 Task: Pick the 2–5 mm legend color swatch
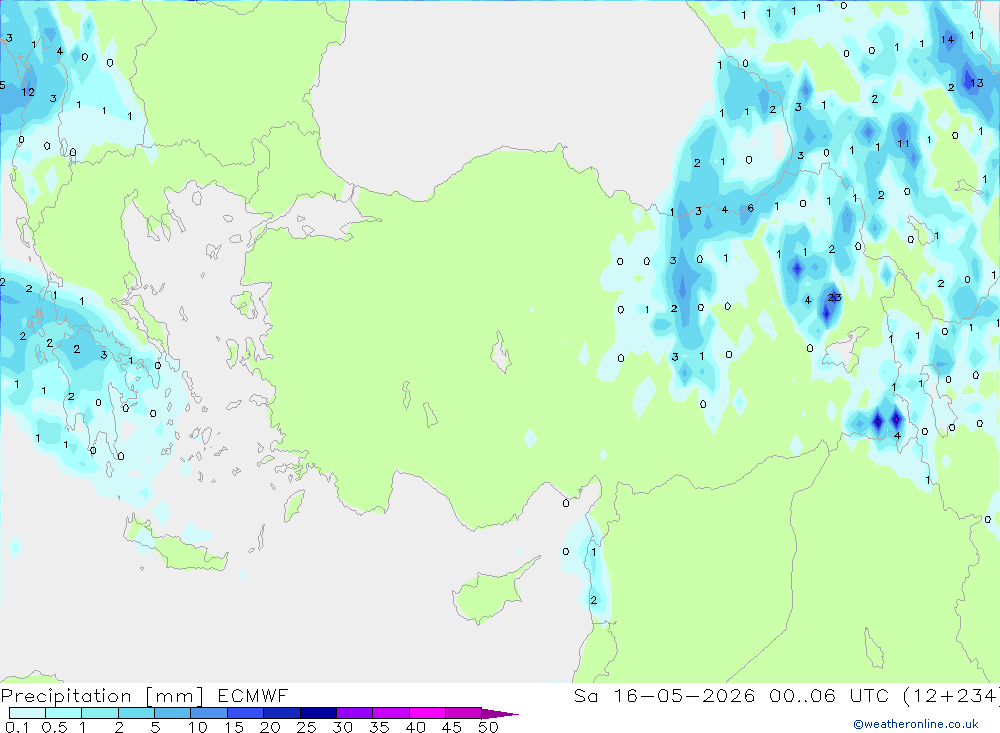136,713
